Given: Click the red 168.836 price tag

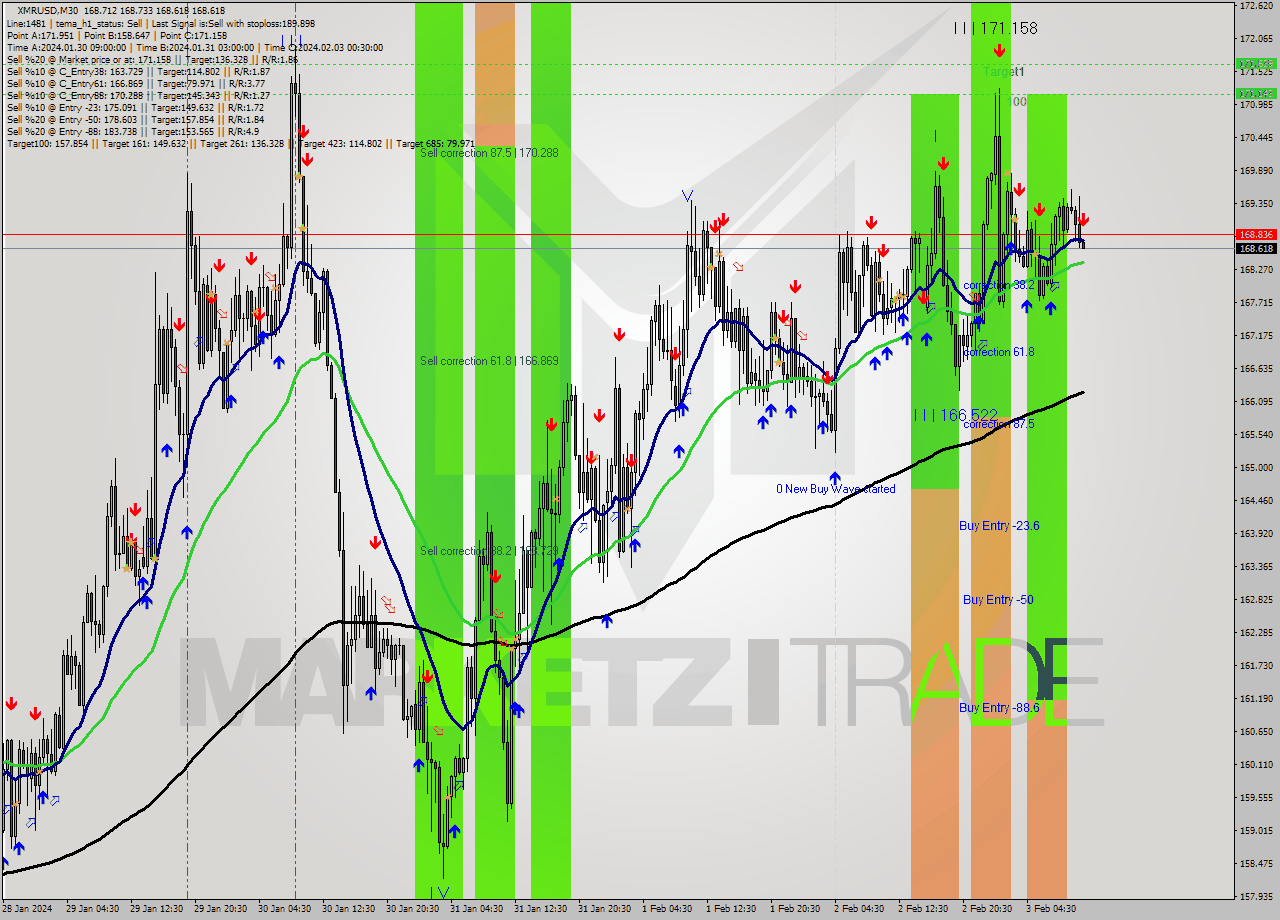Looking at the screenshot, I should (1256, 235).
